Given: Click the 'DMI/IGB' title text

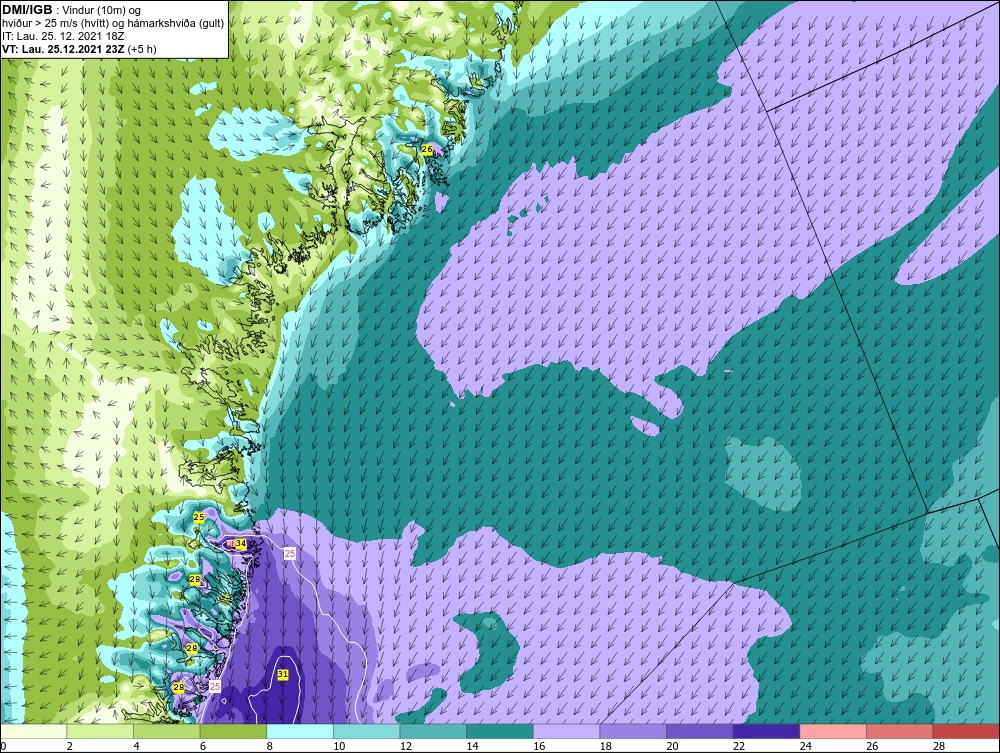Looking at the screenshot, I should [x=27, y=10].
